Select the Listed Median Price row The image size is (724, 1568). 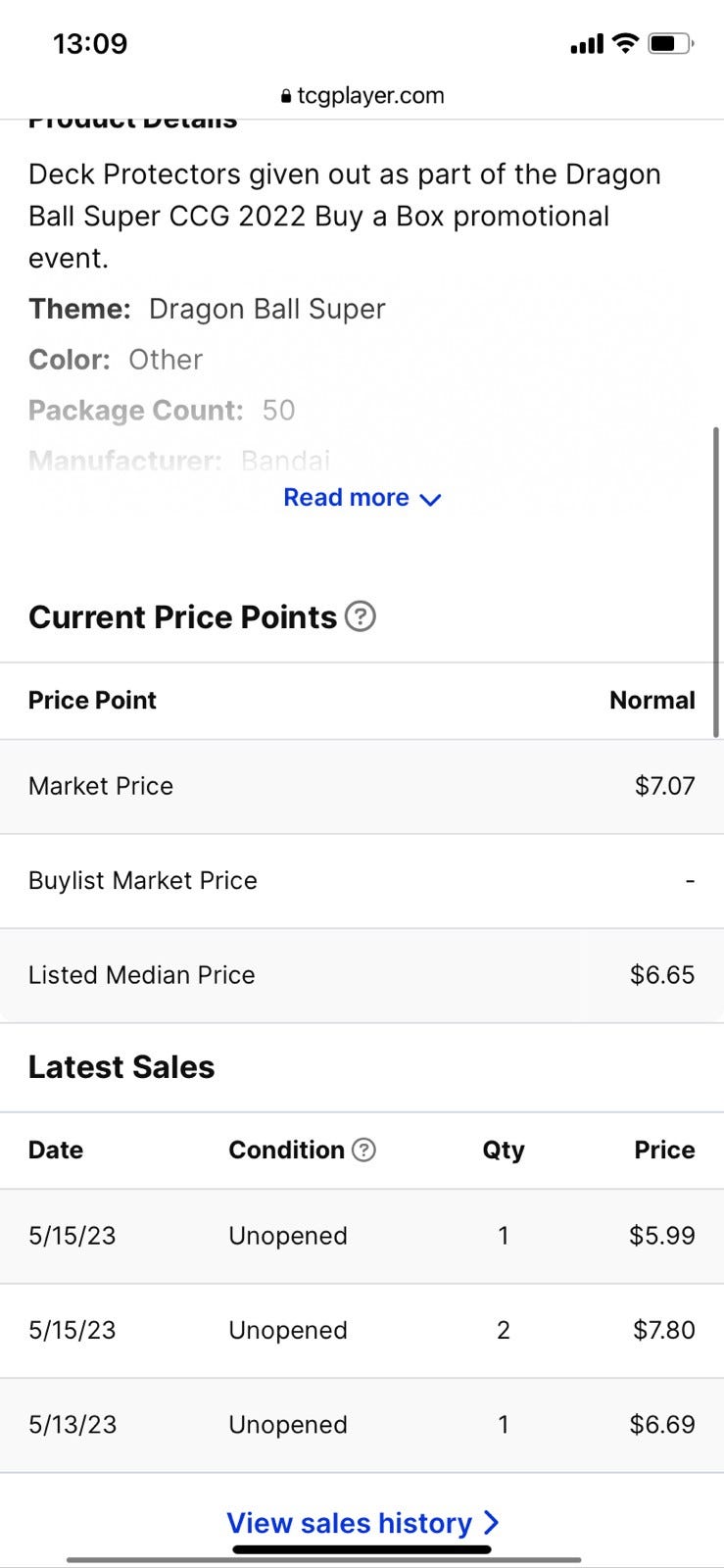[x=362, y=975]
